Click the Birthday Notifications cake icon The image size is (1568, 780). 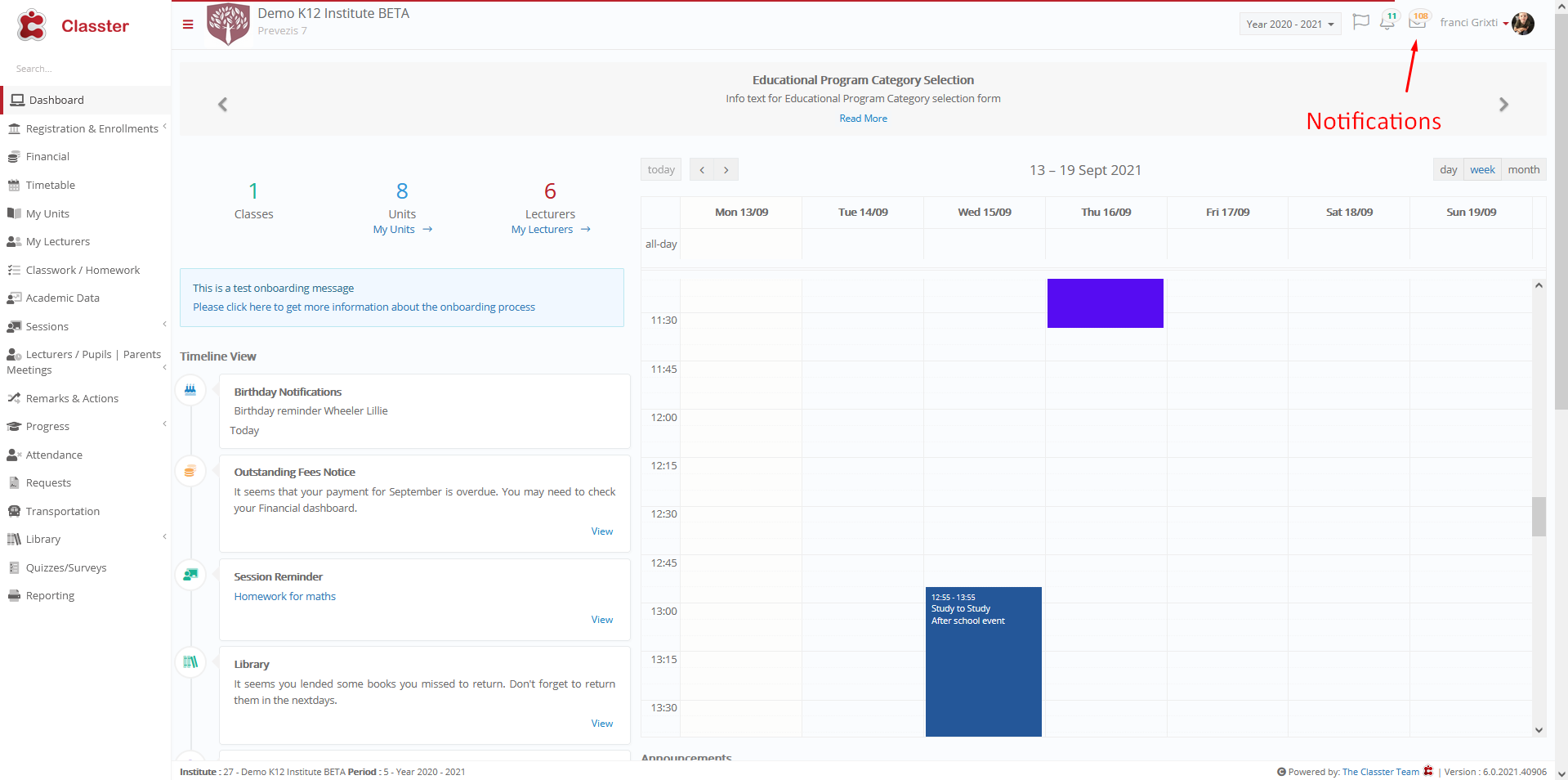click(190, 390)
